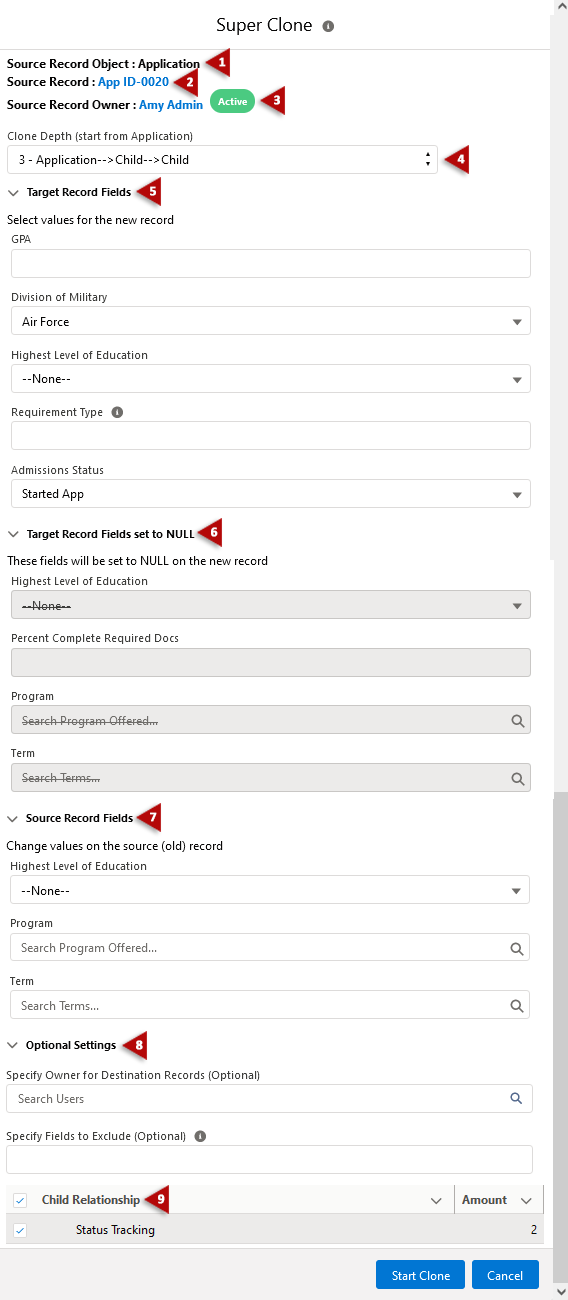
Task: Click the search icon in Search Users field
Action: [x=516, y=1098]
